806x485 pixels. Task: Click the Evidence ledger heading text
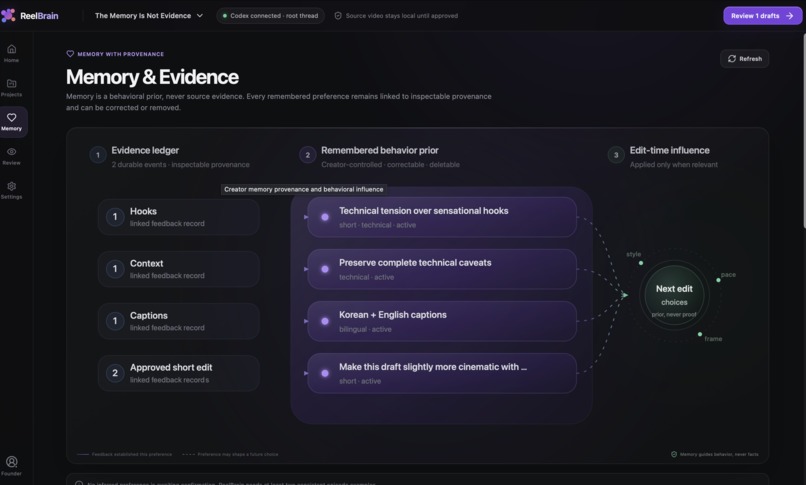pyautogui.click(x=145, y=151)
